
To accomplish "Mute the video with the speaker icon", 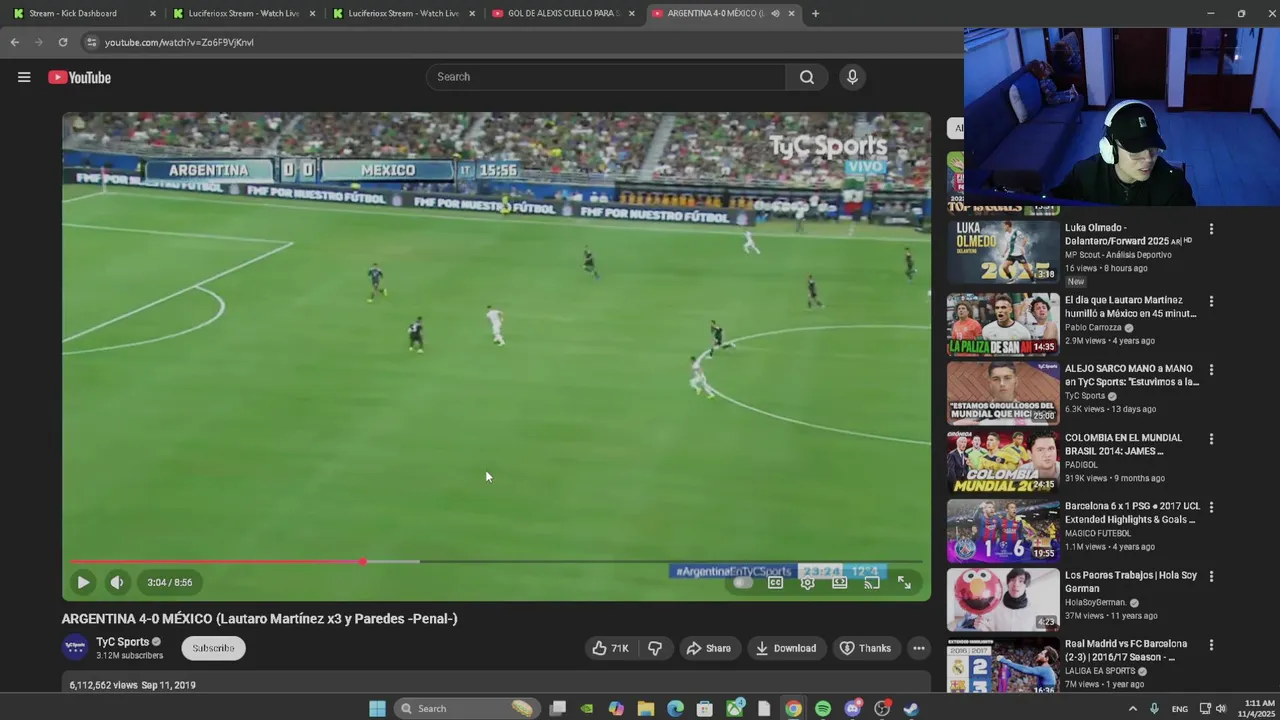I will pyautogui.click(x=117, y=582).
